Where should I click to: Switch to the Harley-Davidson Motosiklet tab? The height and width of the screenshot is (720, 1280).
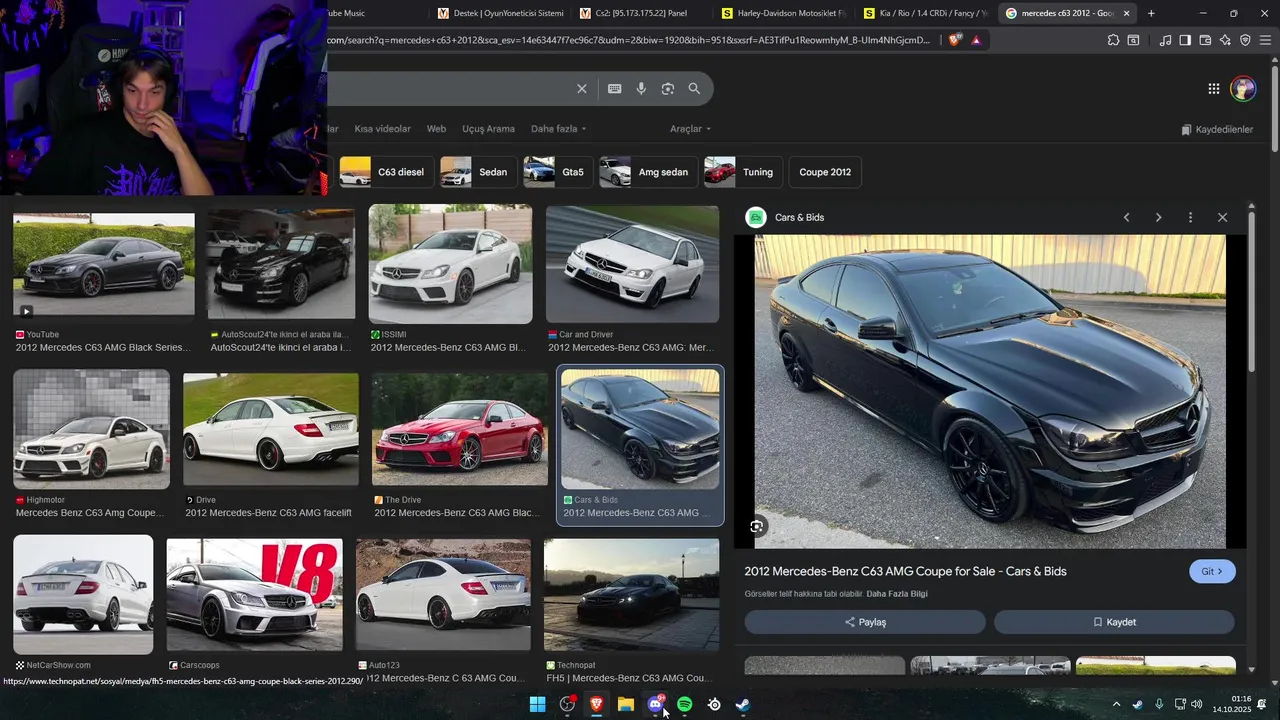783,13
